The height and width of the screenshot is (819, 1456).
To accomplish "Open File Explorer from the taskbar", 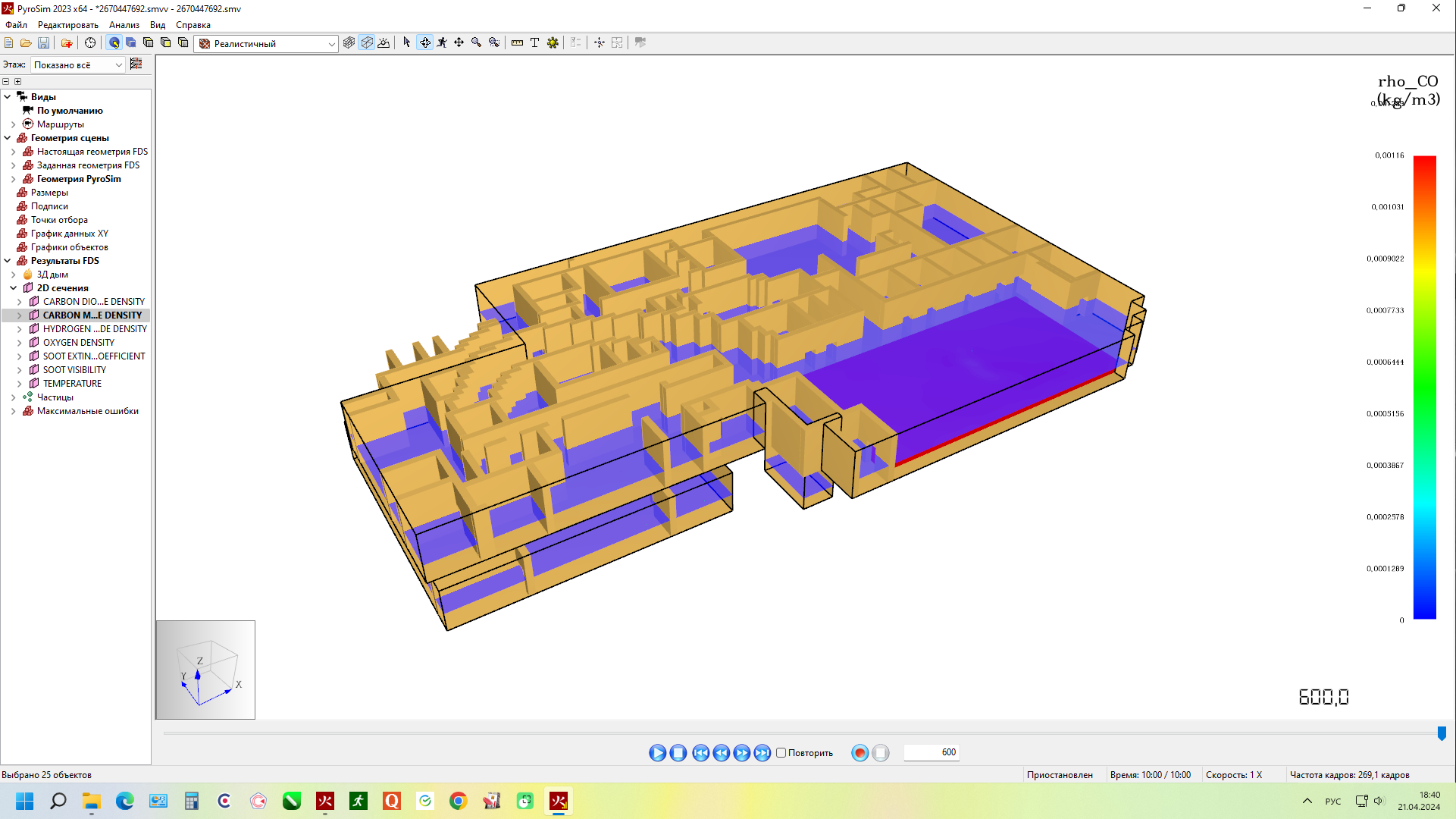I will coord(91,801).
